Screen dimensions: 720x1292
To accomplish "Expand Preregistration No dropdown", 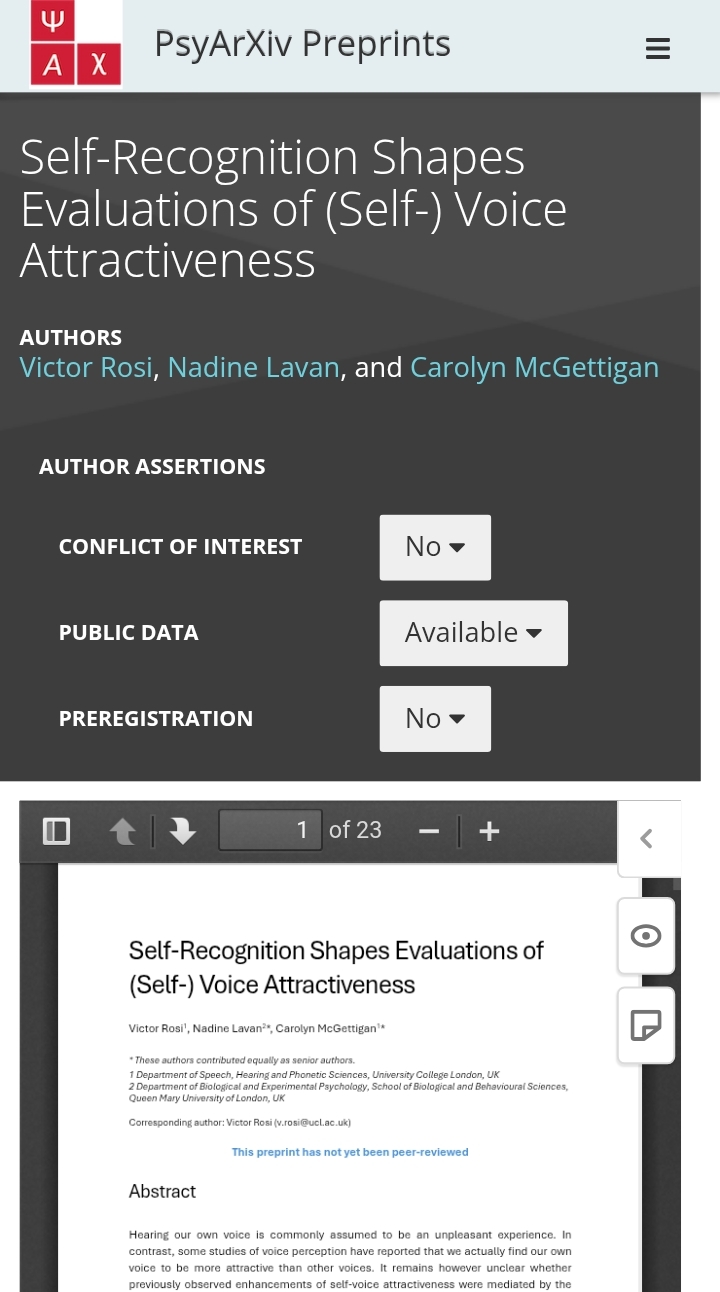I will coord(435,719).
